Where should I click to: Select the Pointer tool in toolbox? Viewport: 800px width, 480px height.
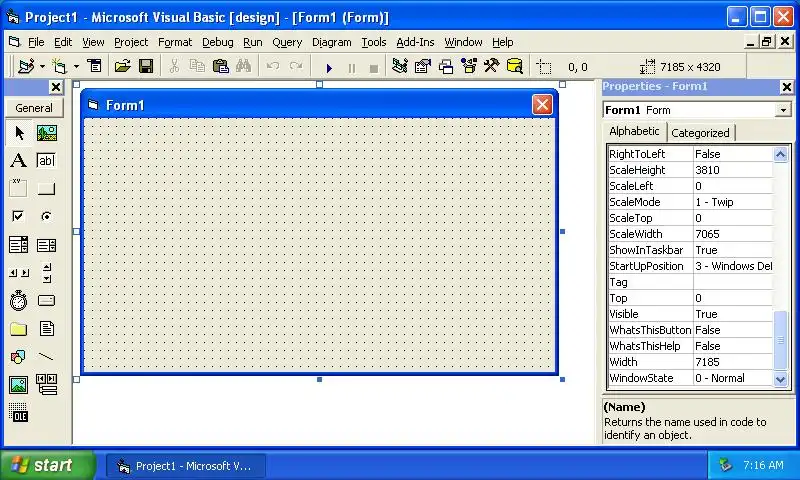pos(19,133)
